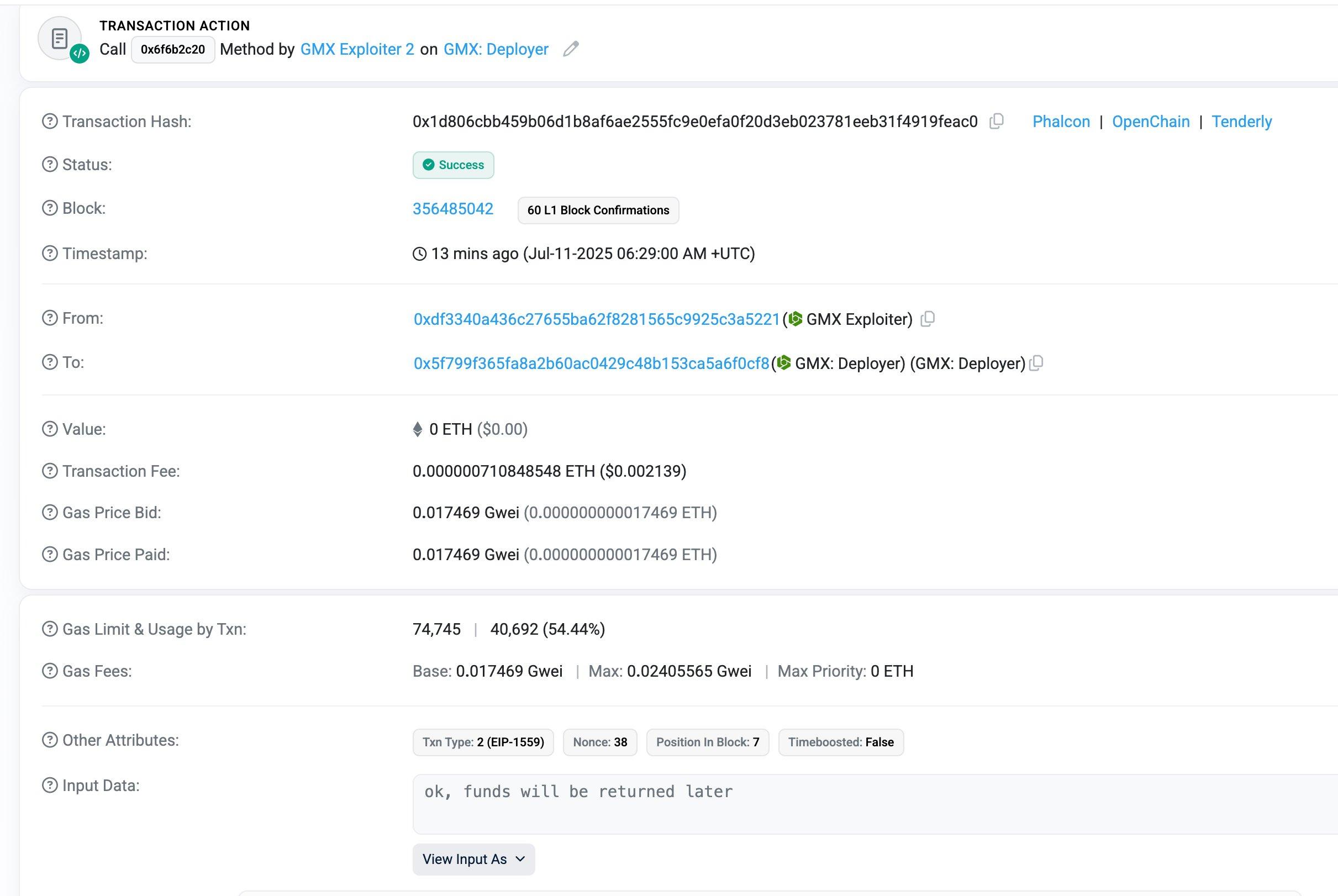Click the Nonce: 38 badge
The height and width of the screenshot is (896, 1338).
pyautogui.click(x=600, y=742)
